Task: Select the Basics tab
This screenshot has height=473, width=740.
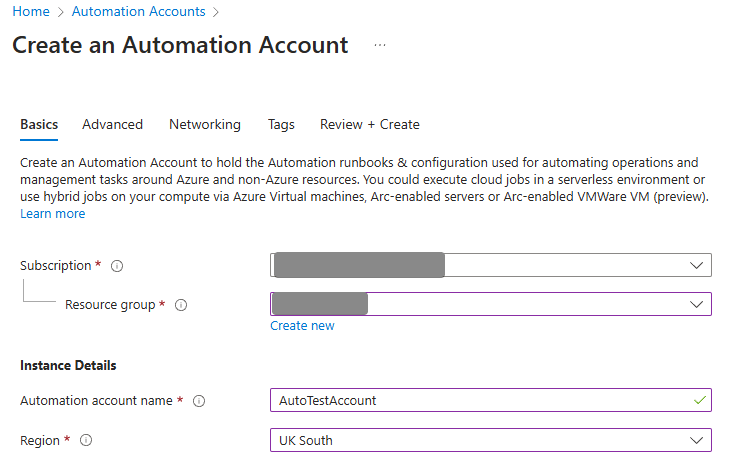Action: pos(39,125)
